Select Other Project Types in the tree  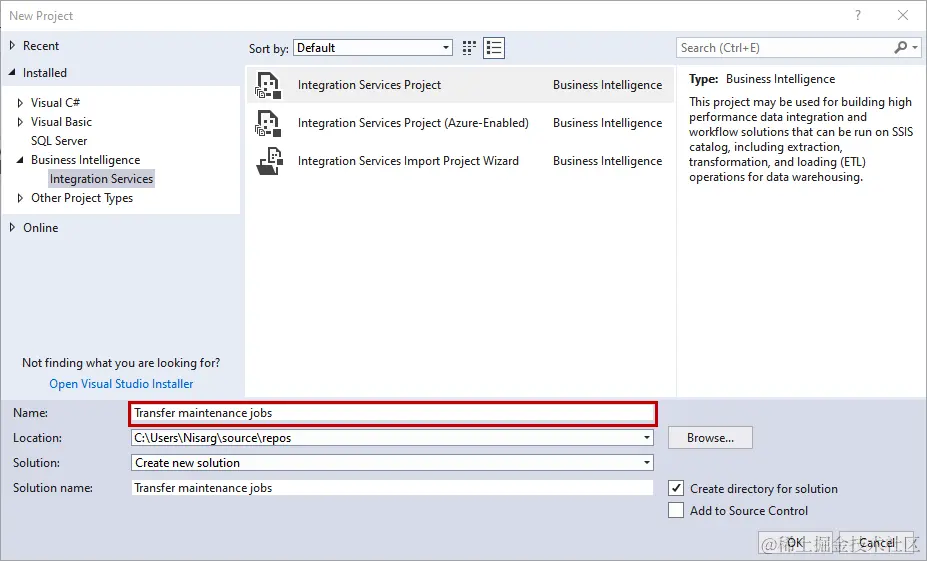82,198
